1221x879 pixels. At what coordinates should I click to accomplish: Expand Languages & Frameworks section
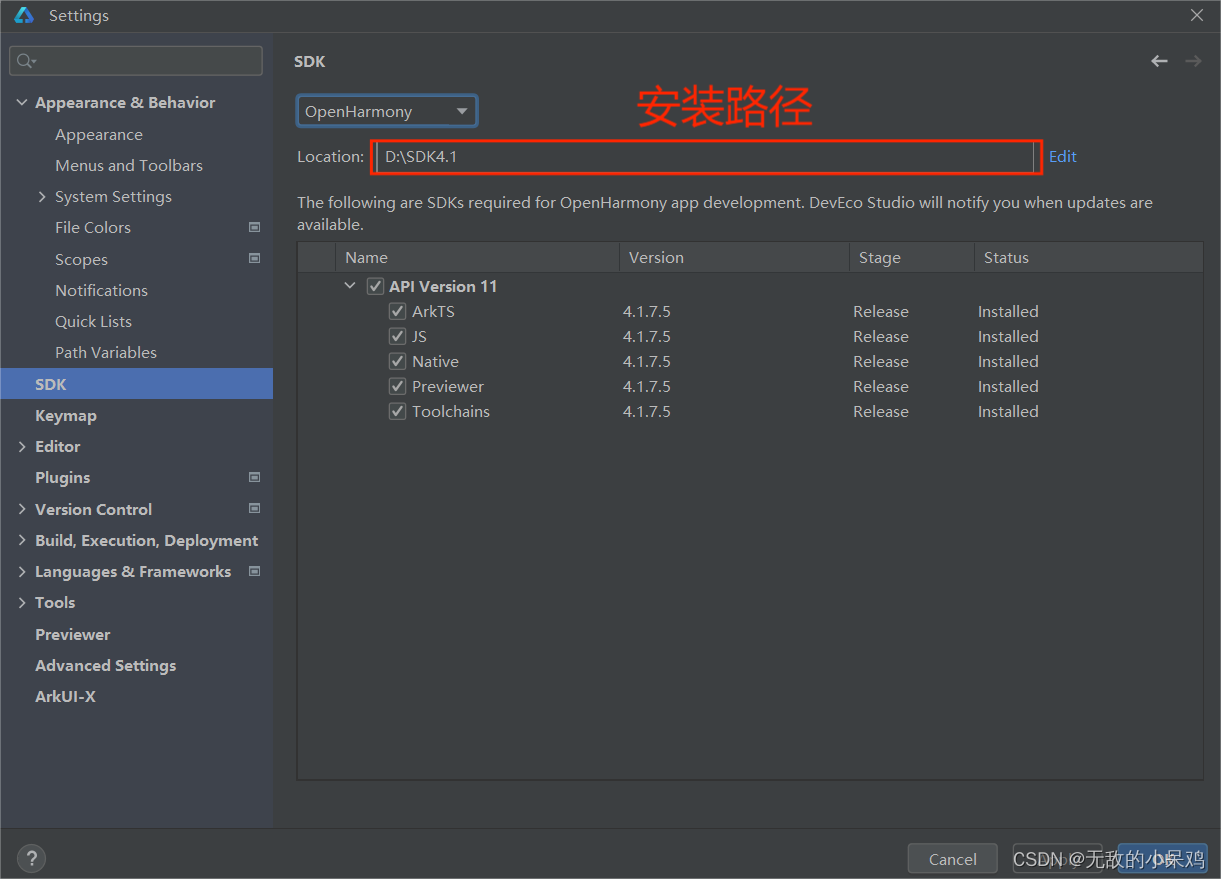pos(22,571)
